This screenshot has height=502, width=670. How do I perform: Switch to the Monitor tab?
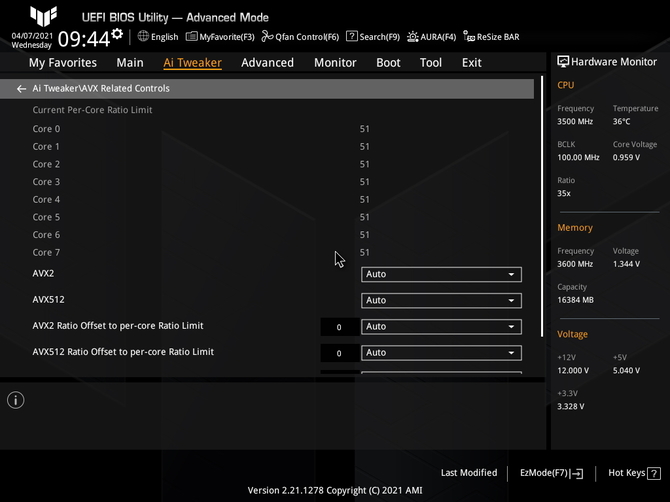click(x=335, y=62)
